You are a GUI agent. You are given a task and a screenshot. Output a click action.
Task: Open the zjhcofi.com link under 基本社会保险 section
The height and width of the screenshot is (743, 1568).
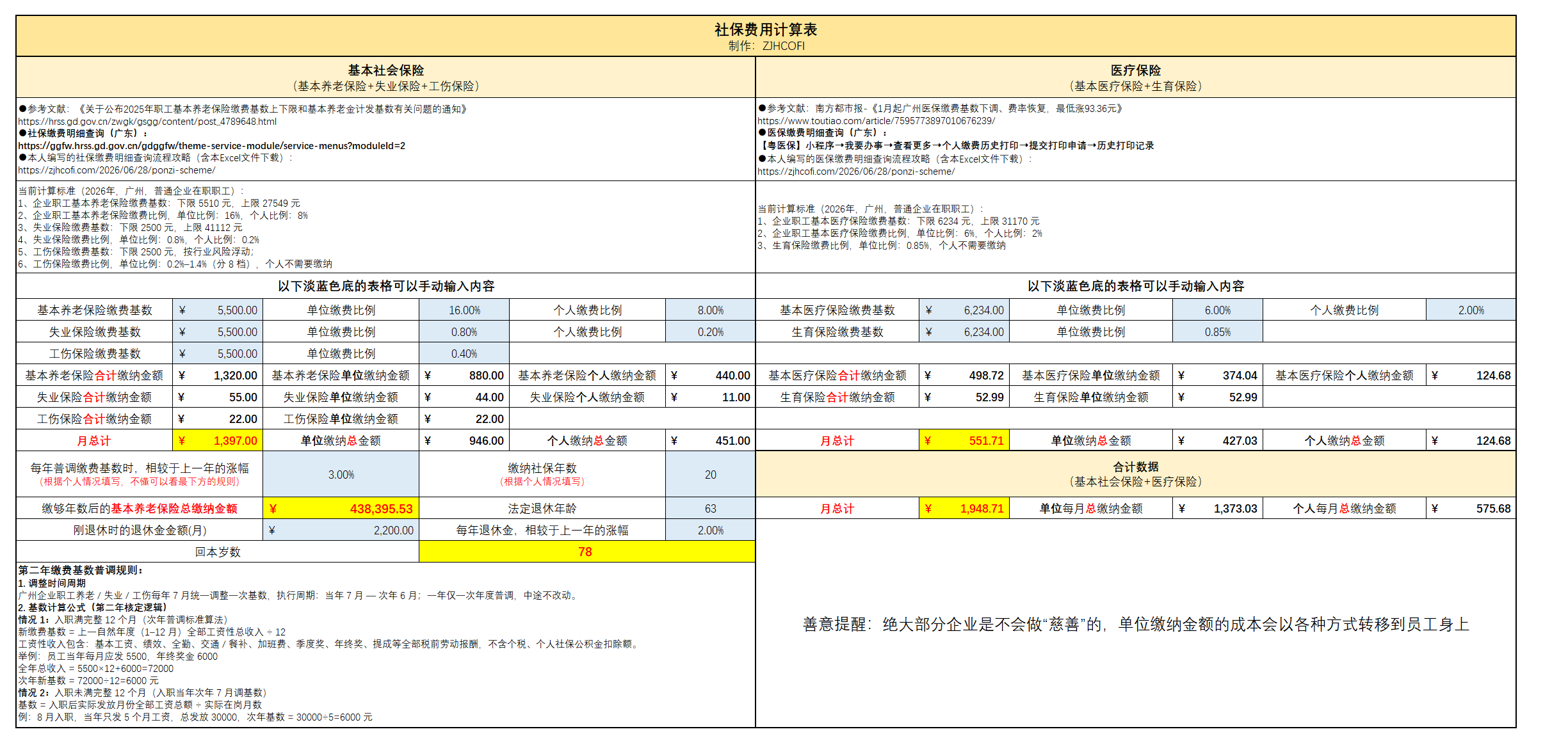tap(117, 170)
